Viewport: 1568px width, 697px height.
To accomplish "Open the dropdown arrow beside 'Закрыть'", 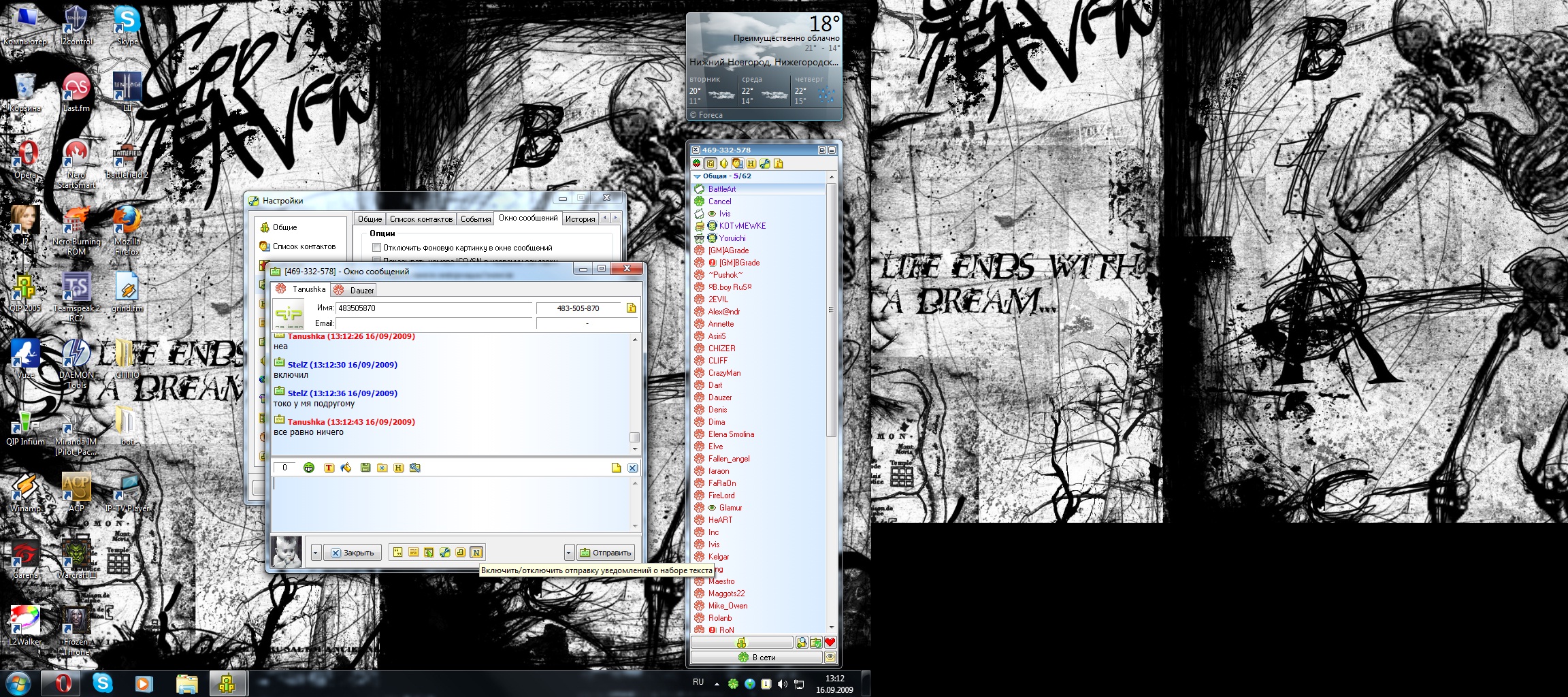I will tap(316, 553).
